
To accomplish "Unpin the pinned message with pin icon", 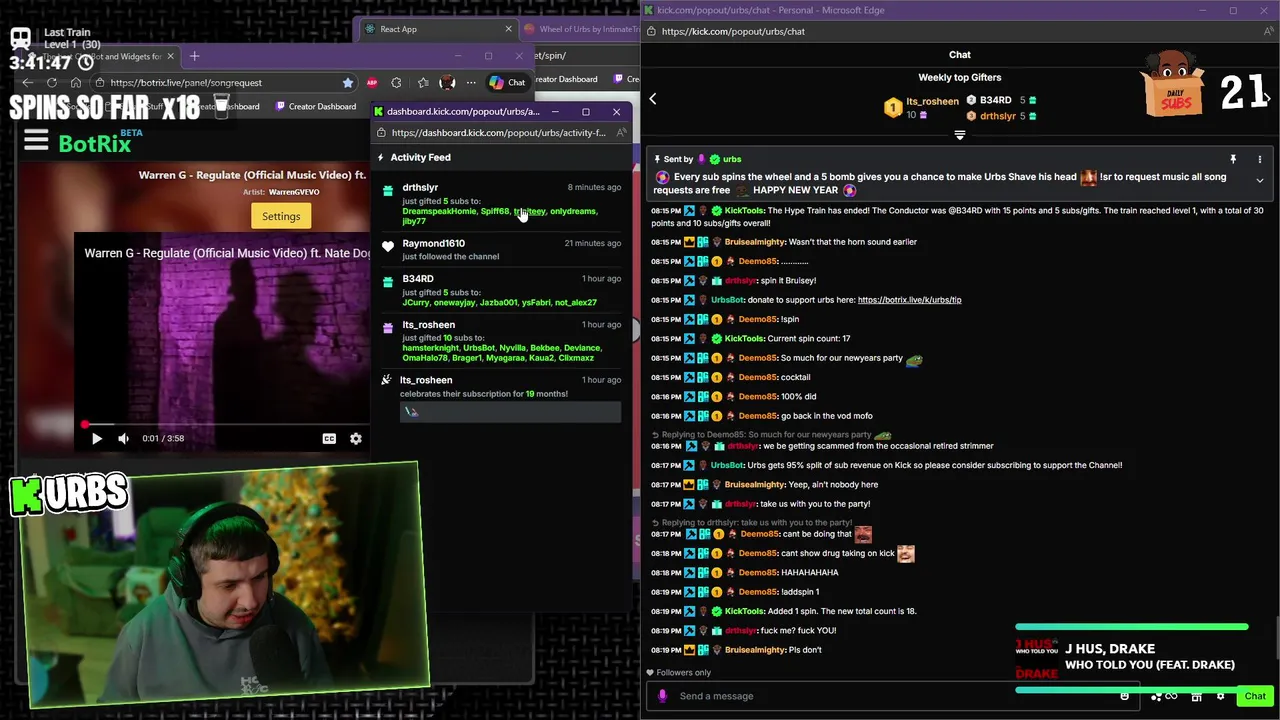I will tap(1233, 159).
